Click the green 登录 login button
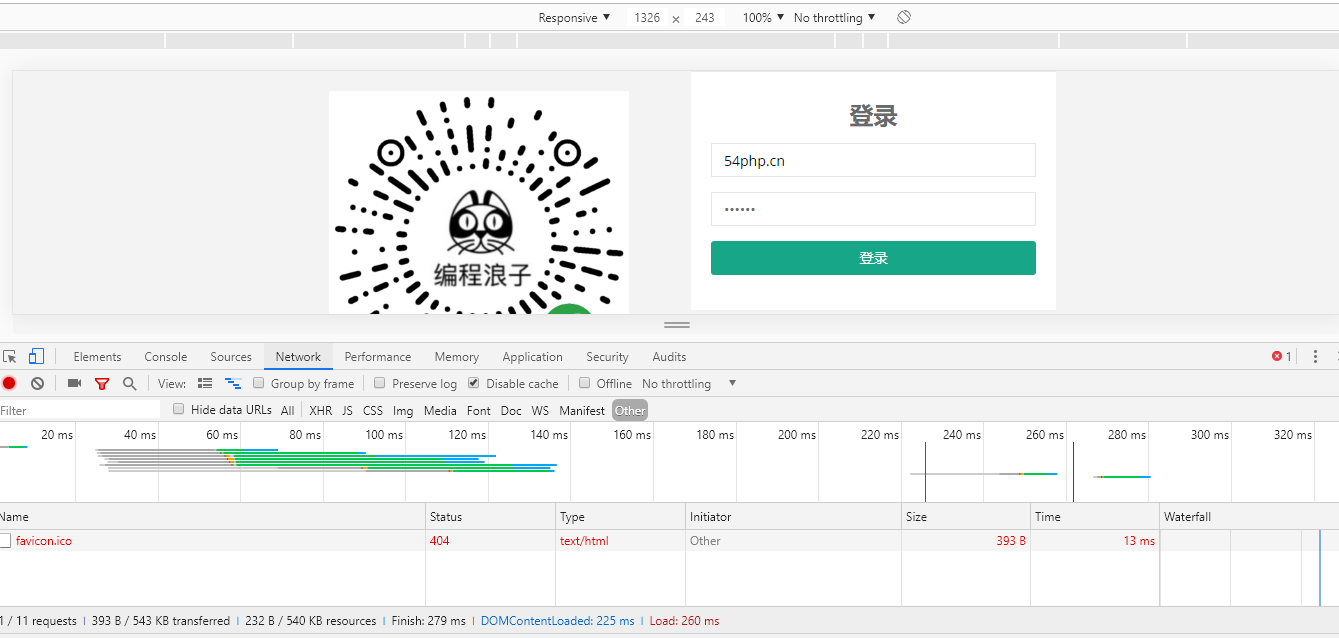The image size is (1339, 638). [873, 257]
